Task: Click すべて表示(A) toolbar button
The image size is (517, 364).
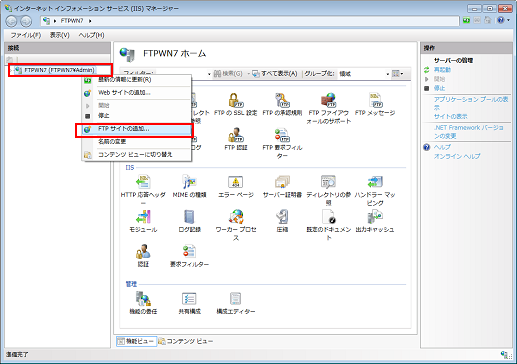Action: click(x=275, y=74)
